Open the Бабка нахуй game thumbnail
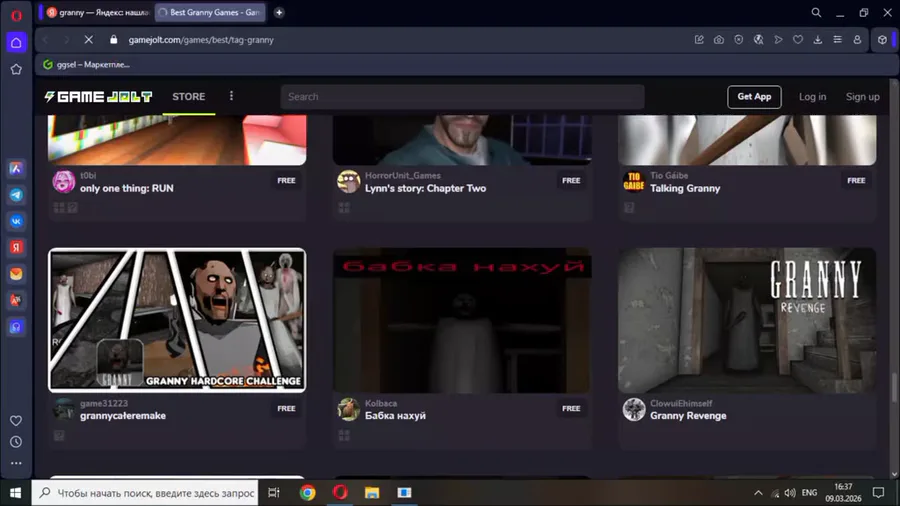 (462, 320)
